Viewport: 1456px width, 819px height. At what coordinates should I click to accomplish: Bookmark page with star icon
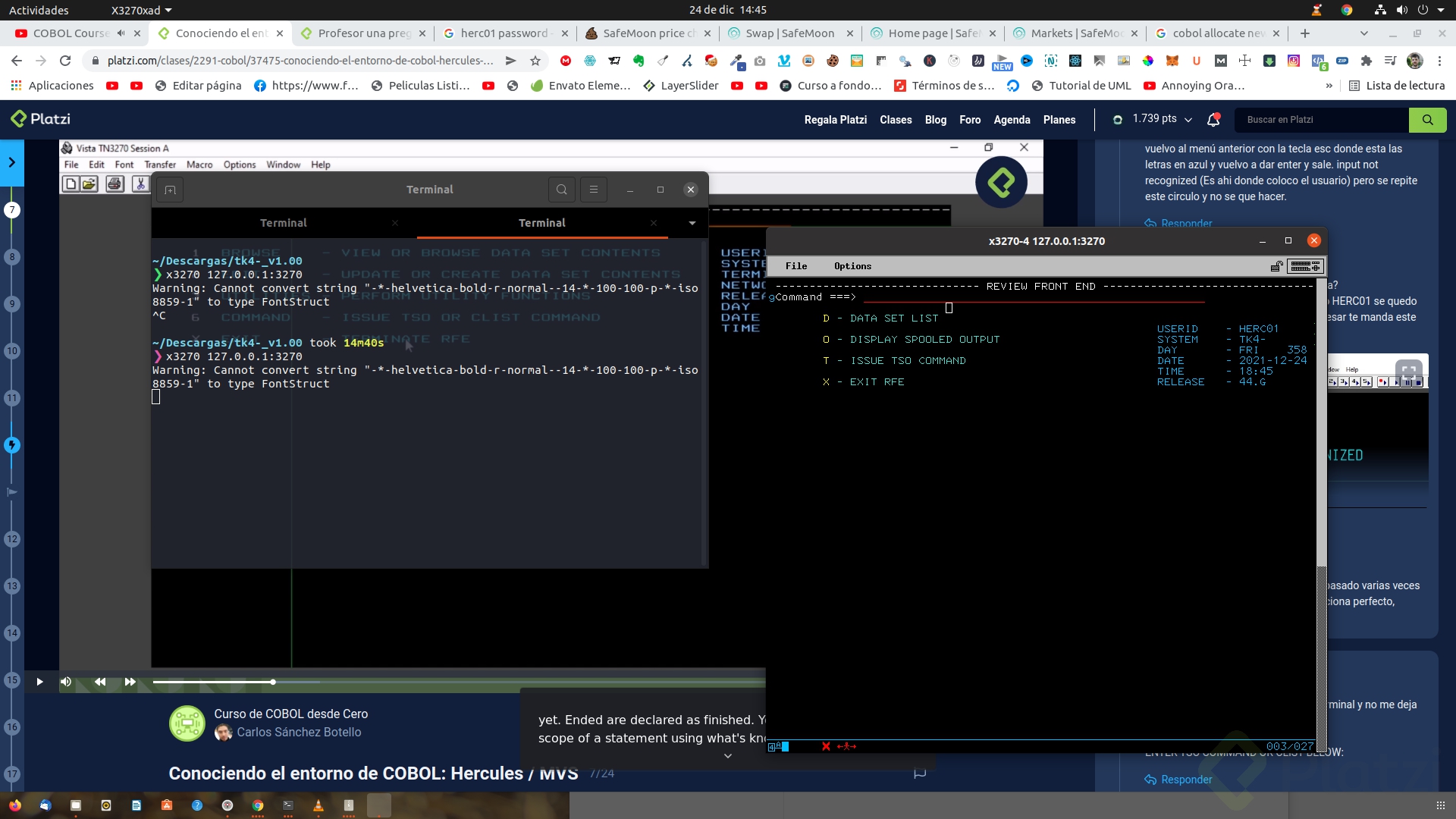pos(535,61)
